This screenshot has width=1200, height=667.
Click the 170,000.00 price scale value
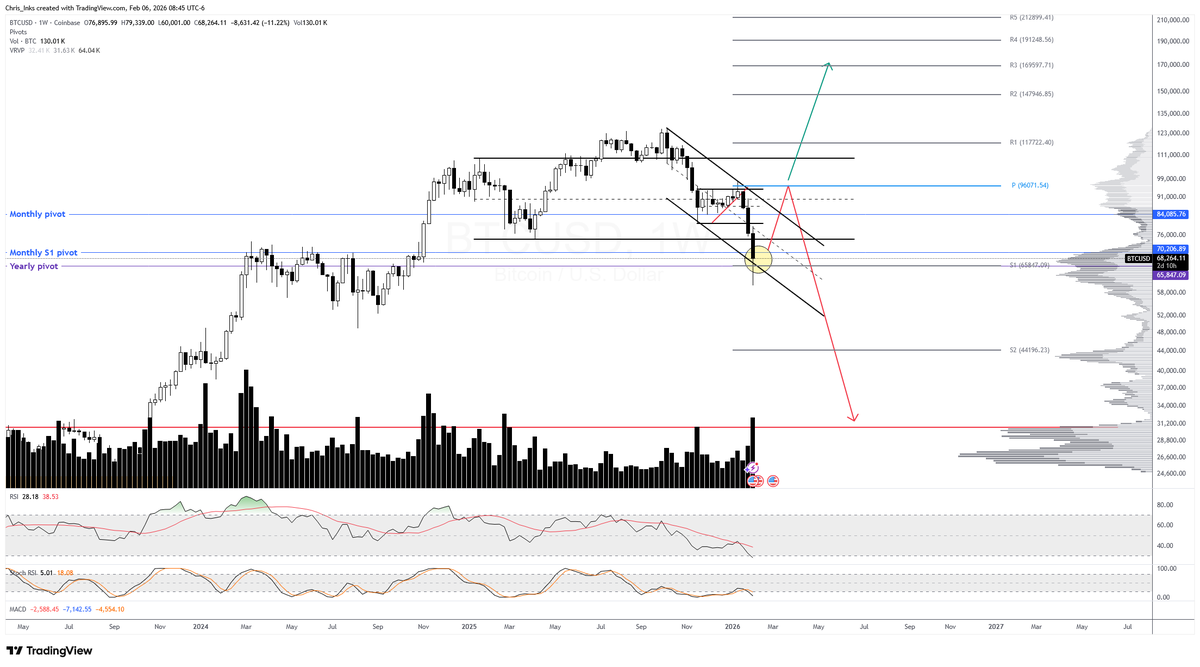(1171, 66)
